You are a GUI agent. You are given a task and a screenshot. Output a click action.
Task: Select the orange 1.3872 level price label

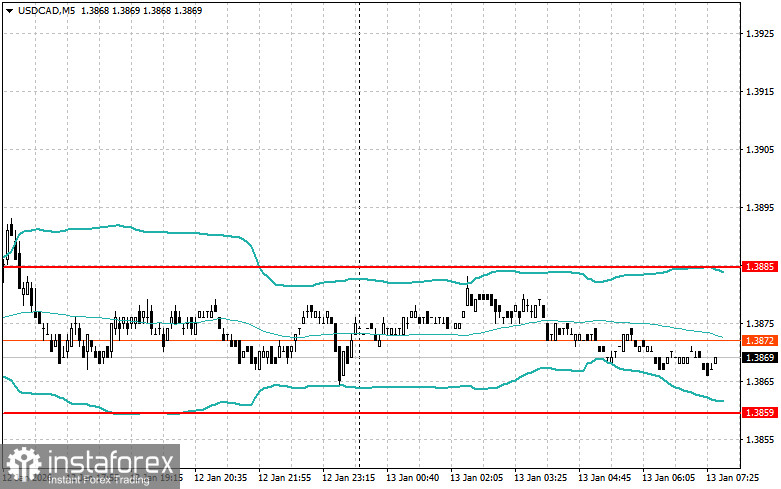click(x=760, y=341)
